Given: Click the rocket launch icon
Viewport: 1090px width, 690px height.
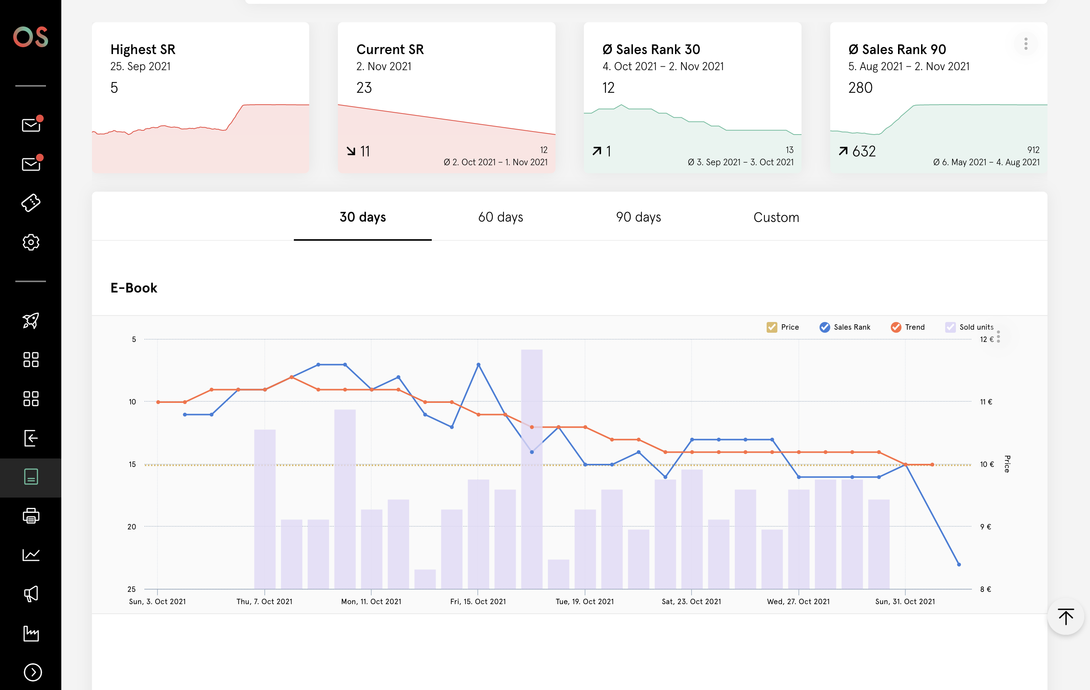Looking at the screenshot, I should pyautogui.click(x=31, y=321).
